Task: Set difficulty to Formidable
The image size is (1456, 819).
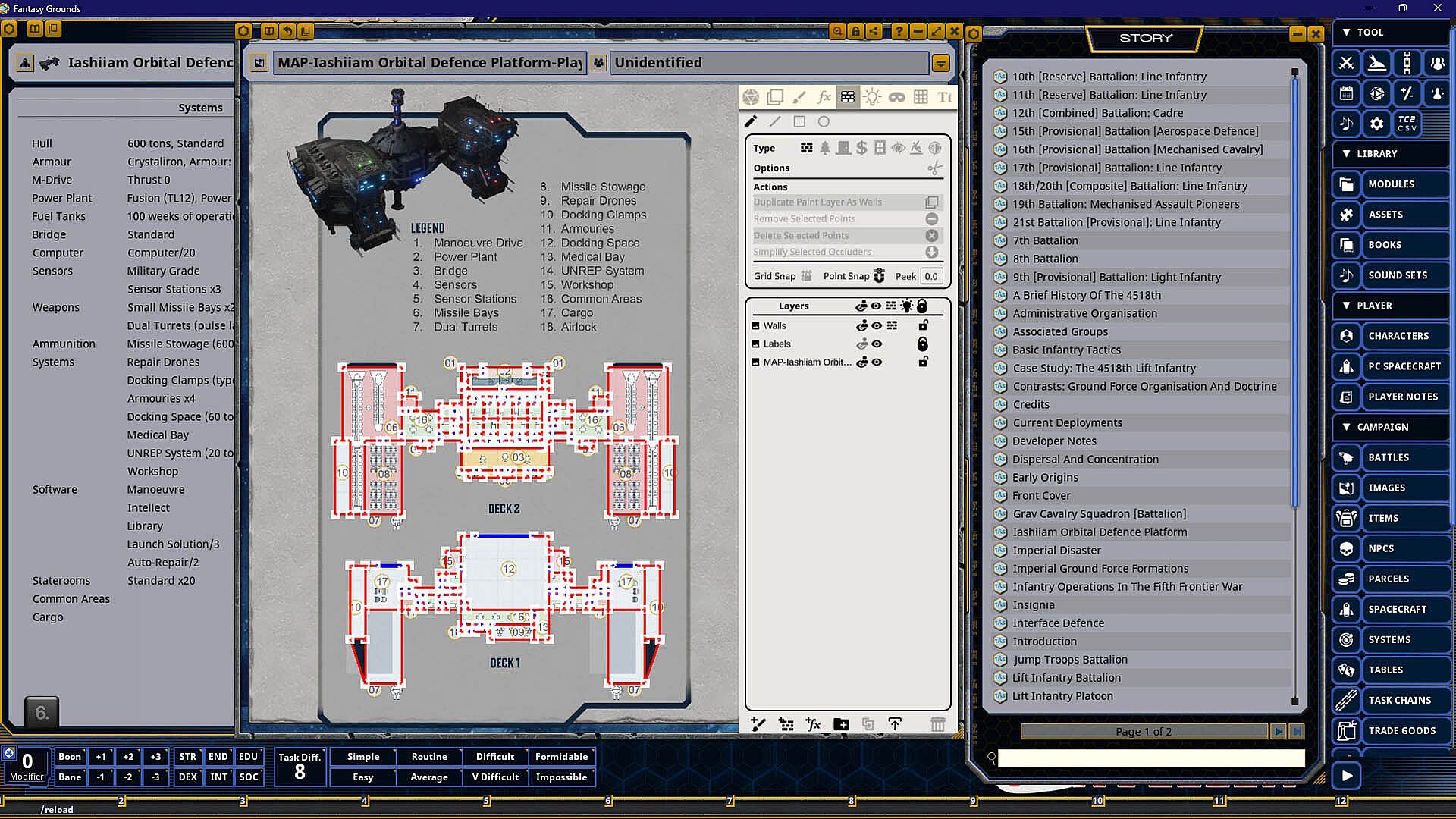Action: point(561,756)
